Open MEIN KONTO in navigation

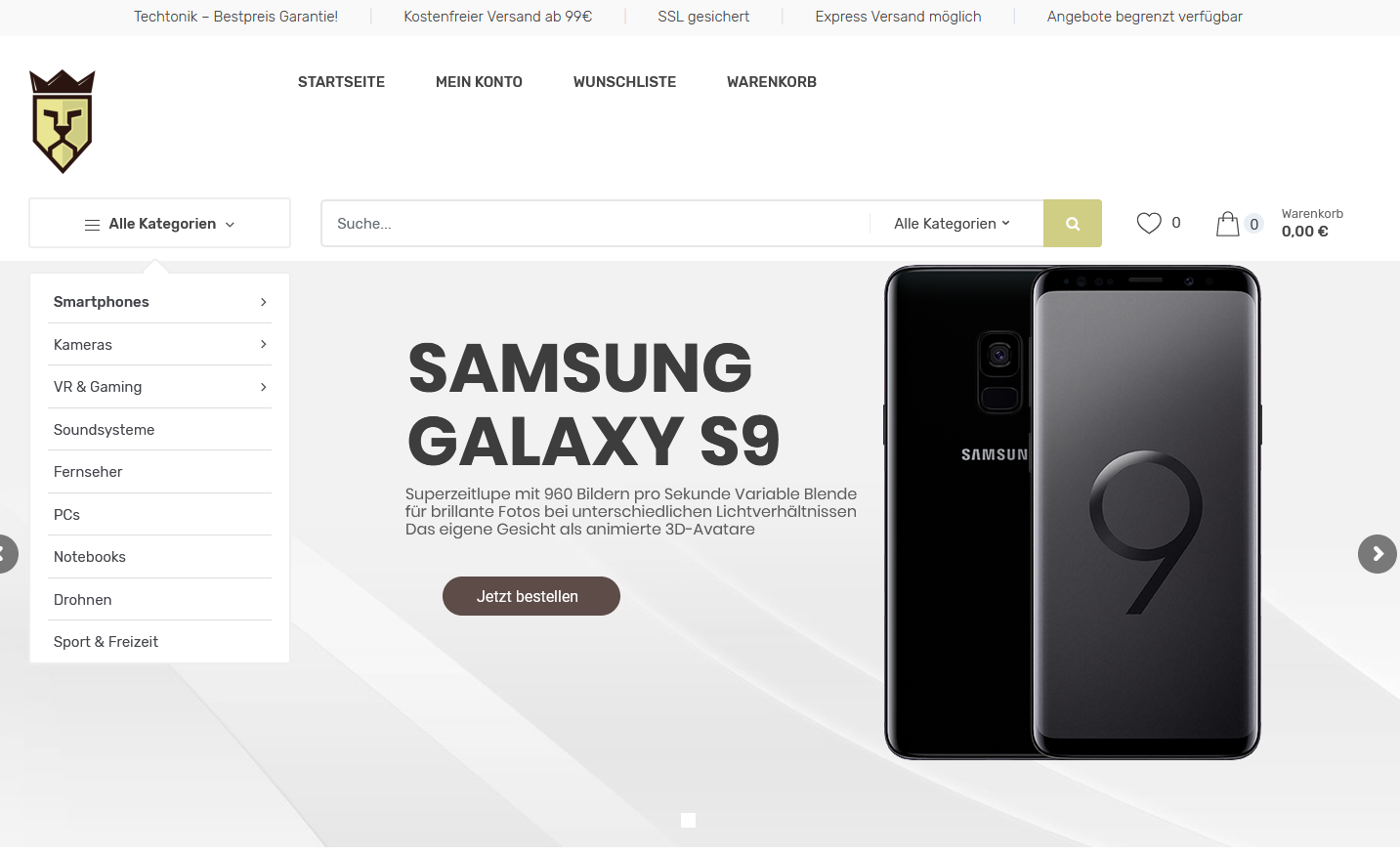[479, 82]
